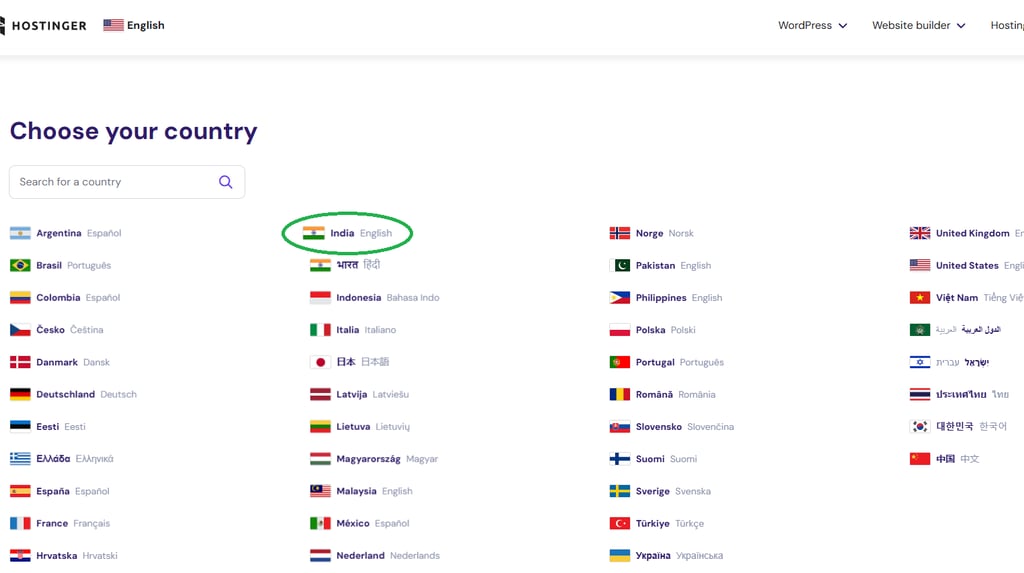The width and height of the screenshot is (1024, 573).
Task: Select United Kingdom country link
Action: click(967, 233)
